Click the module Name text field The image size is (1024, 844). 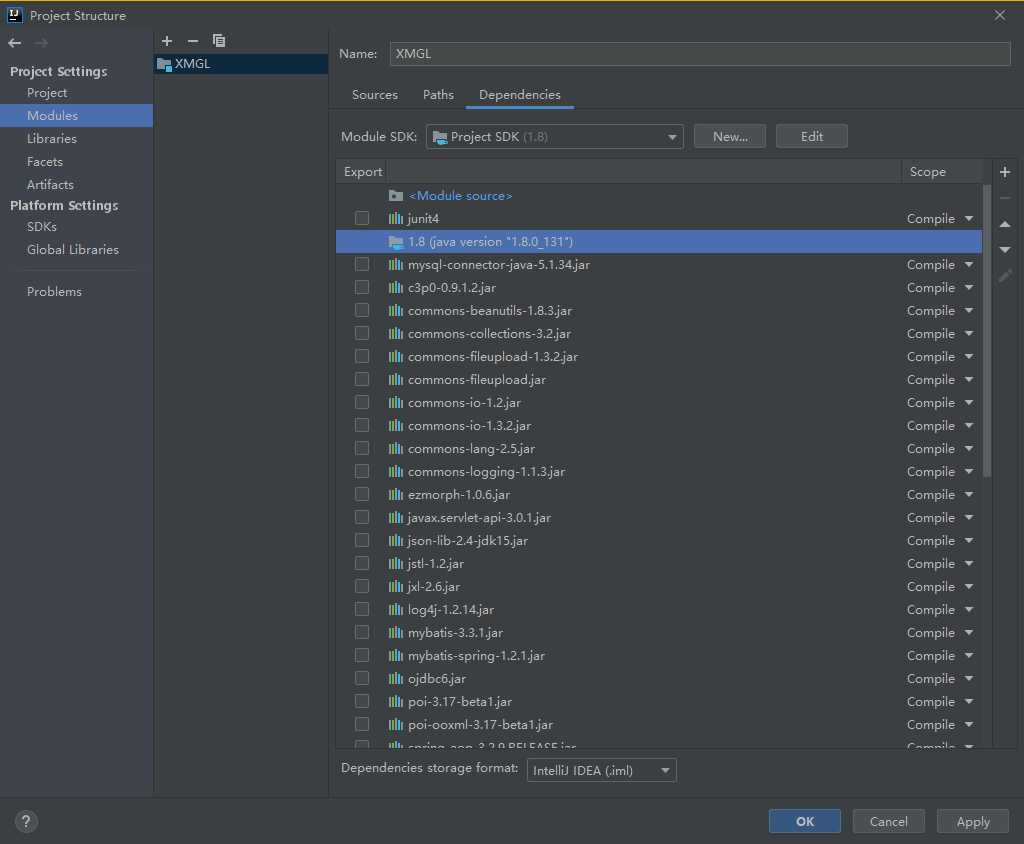tap(699, 54)
